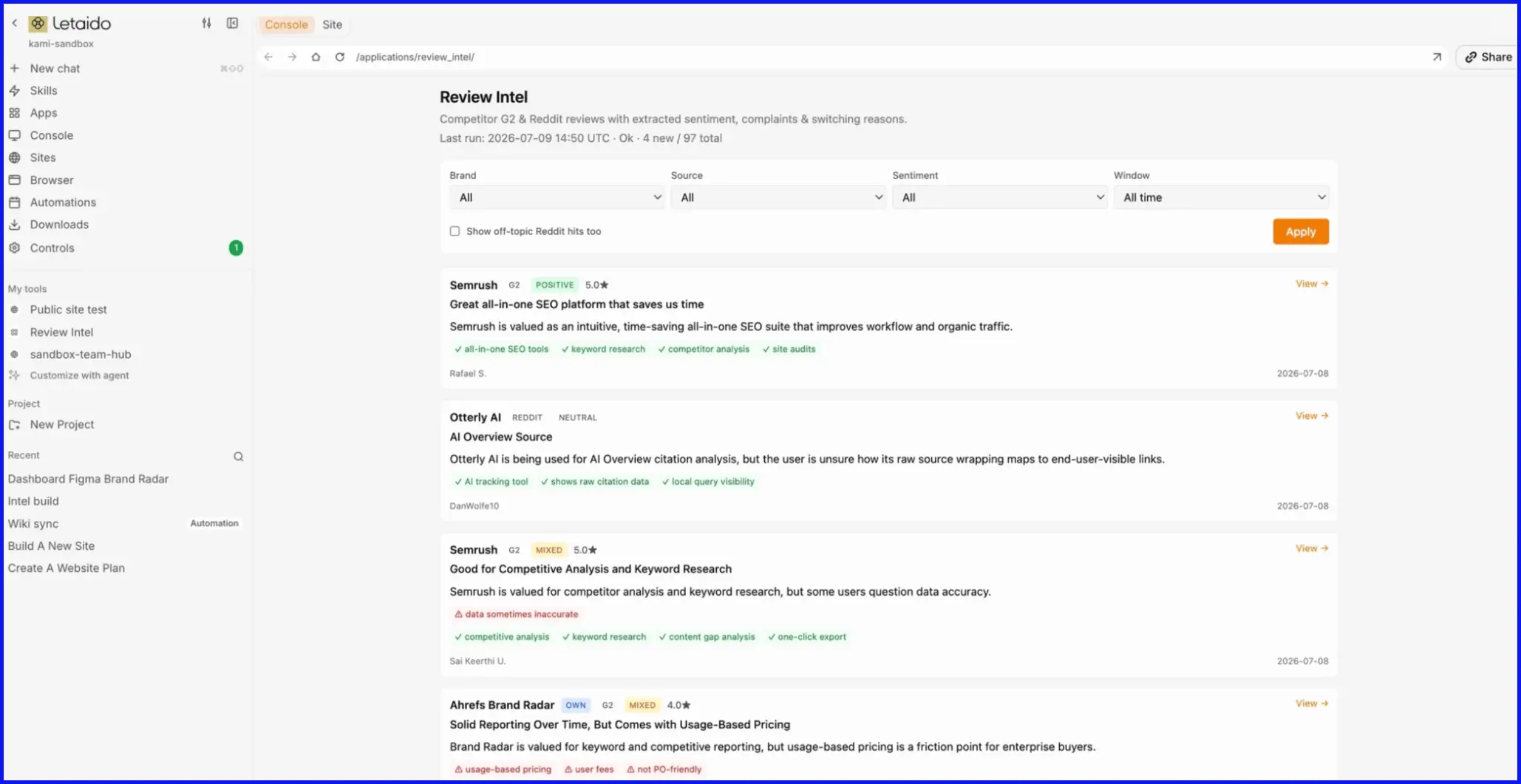Open Controls via gear icon
The image size is (1521, 784).
pos(14,248)
